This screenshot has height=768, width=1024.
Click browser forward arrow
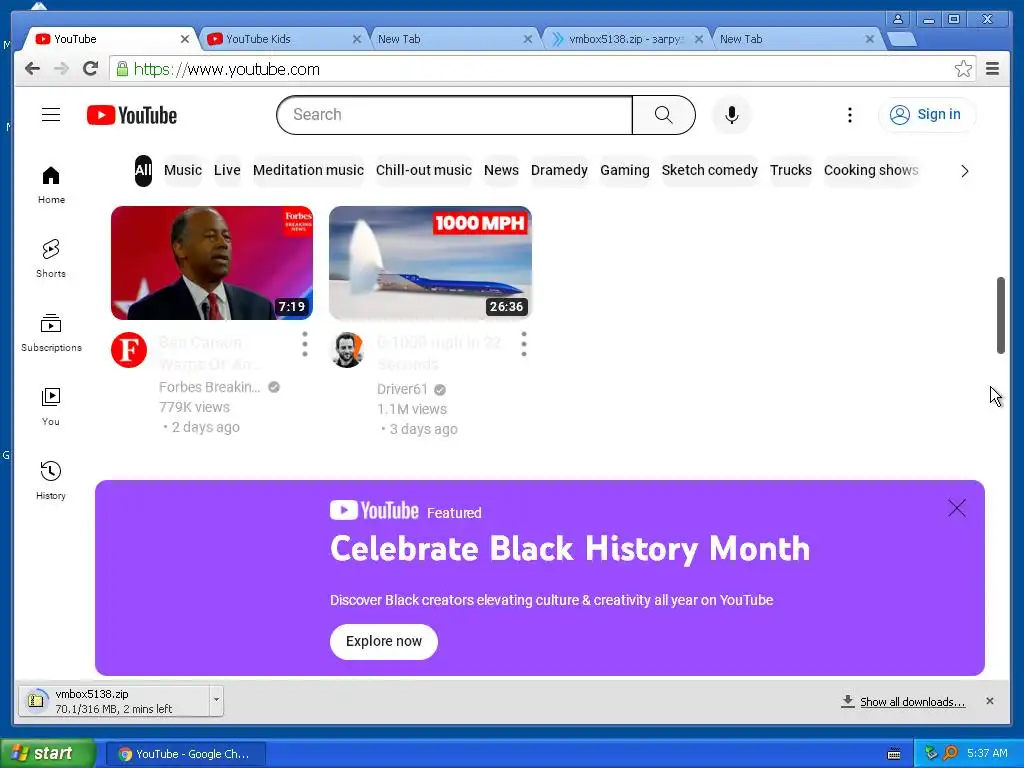[61, 69]
